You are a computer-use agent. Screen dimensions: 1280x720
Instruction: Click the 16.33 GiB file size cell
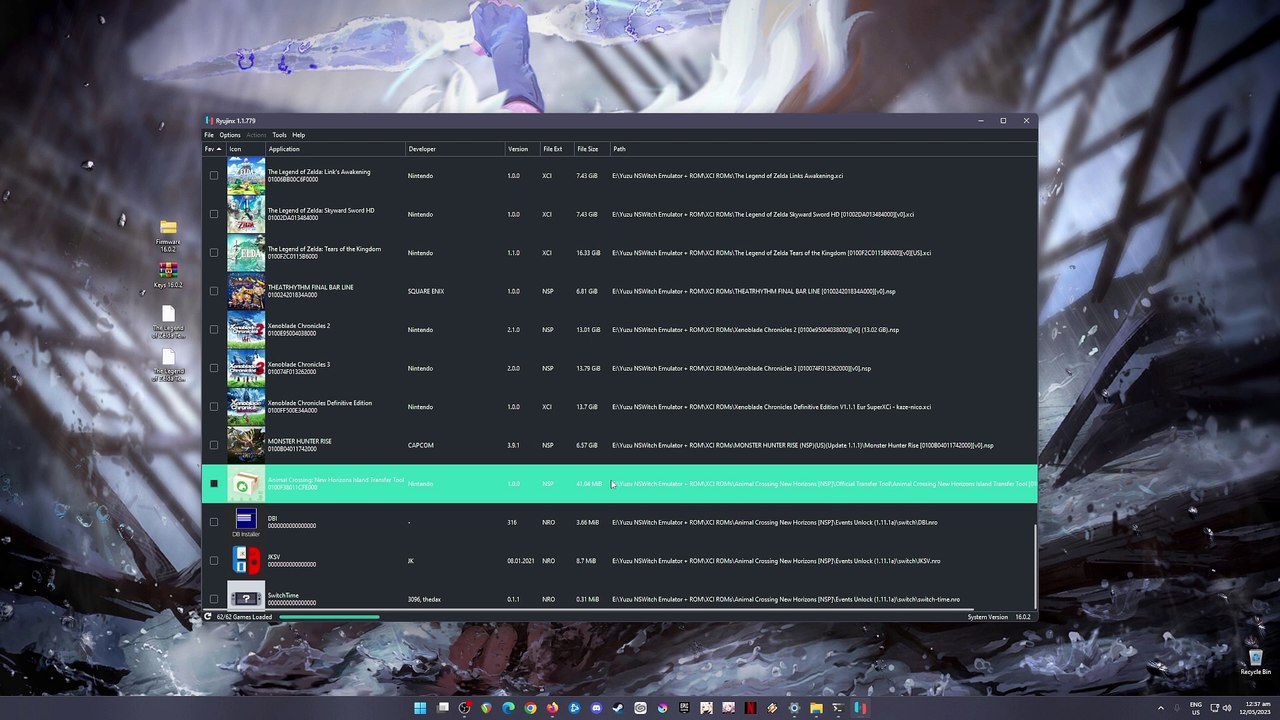(x=589, y=253)
